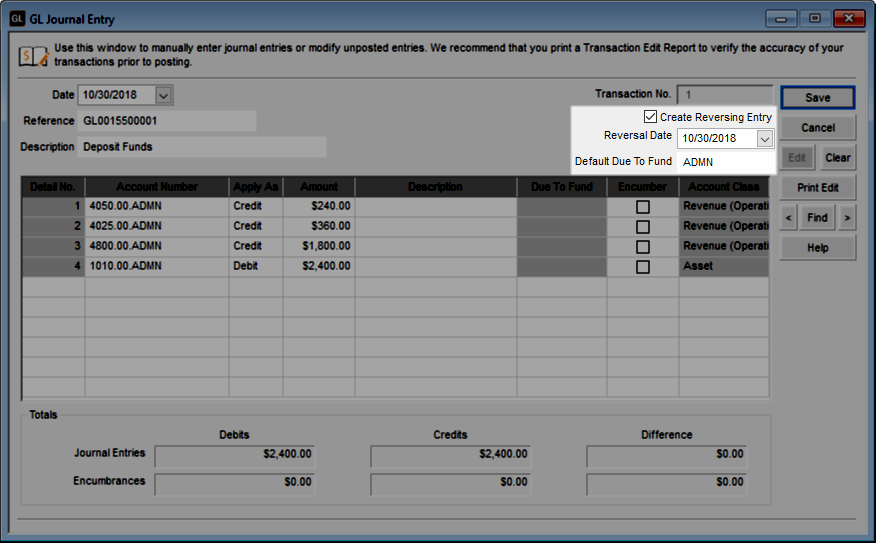Toggle Encumber checkbox for detail row 1

tap(642, 206)
